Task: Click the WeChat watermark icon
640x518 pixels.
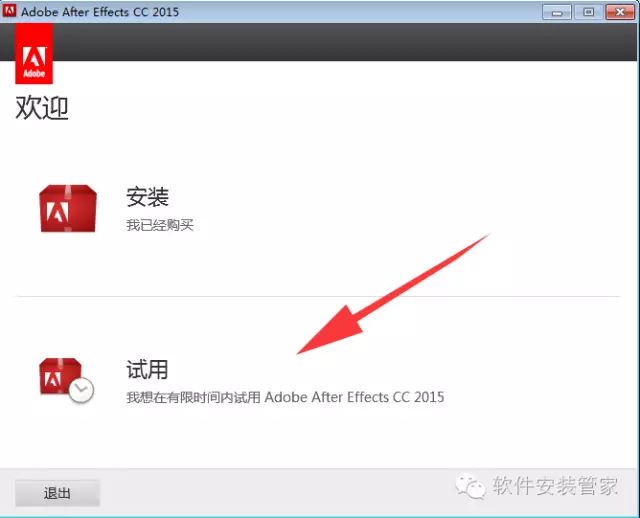Action: tap(469, 487)
